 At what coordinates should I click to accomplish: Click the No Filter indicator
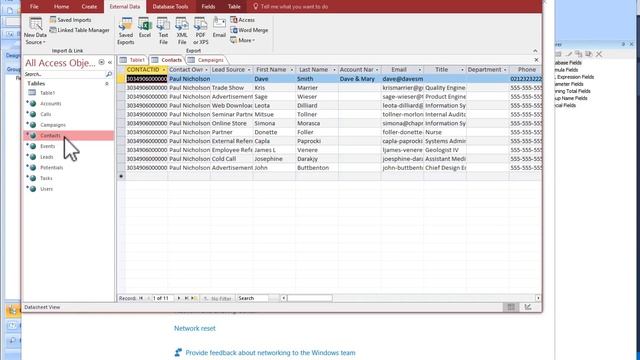pos(218,298)
